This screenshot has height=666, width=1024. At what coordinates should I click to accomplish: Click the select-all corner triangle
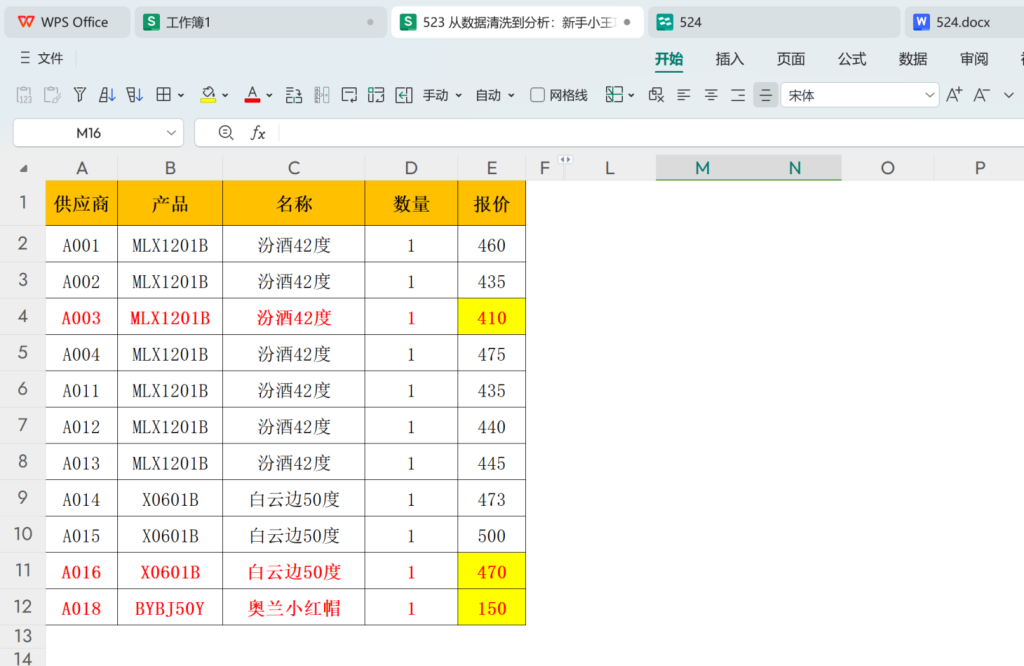24,168
